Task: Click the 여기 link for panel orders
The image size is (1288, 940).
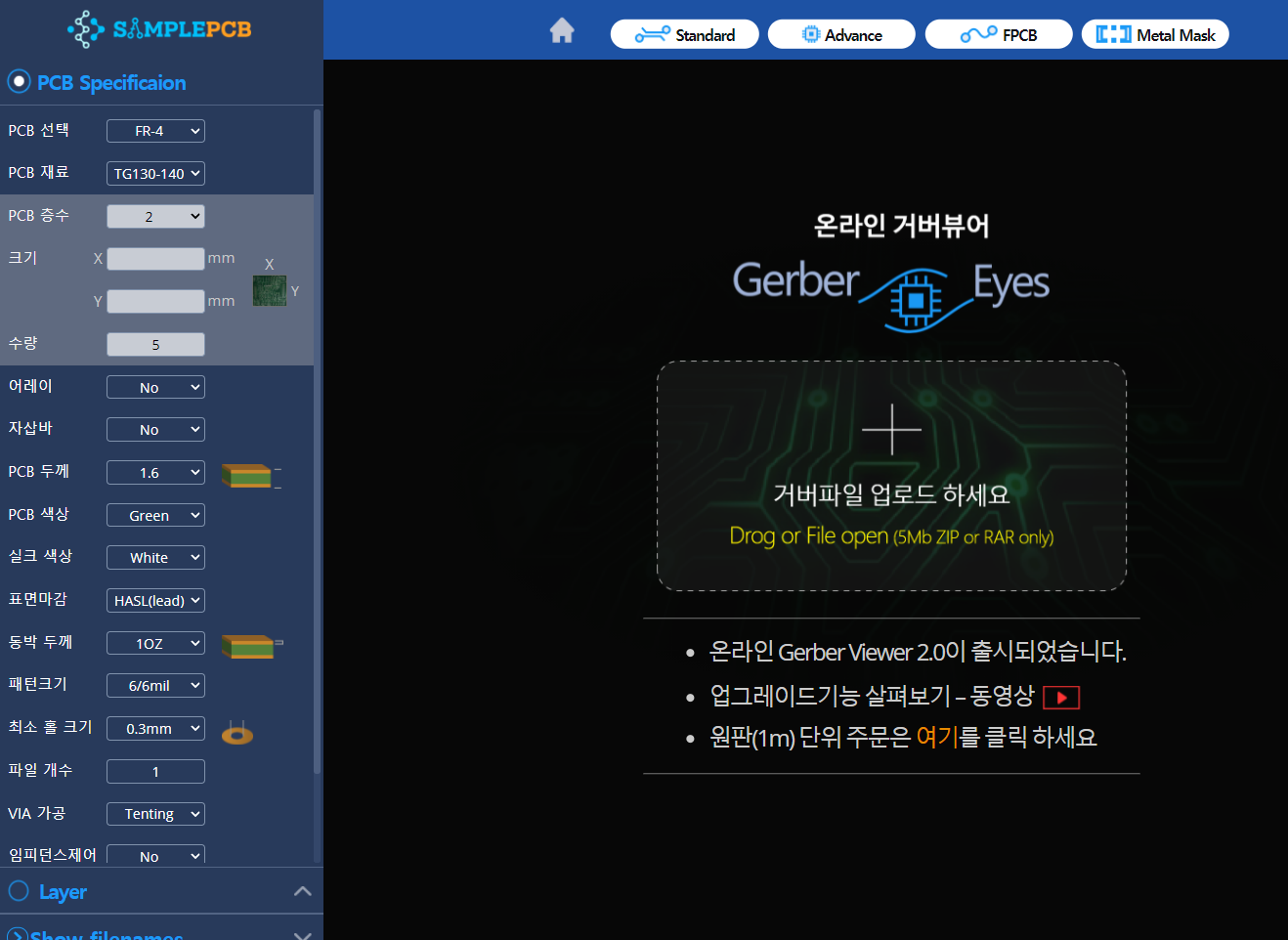Action: click(937, 737)
